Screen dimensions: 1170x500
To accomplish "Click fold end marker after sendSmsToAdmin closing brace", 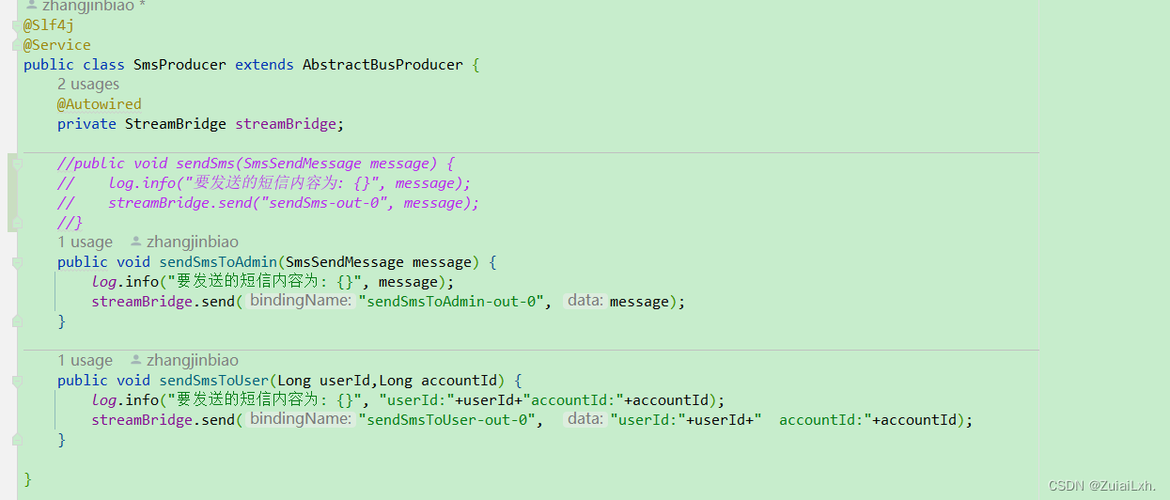I will click(x=16, y=322).
